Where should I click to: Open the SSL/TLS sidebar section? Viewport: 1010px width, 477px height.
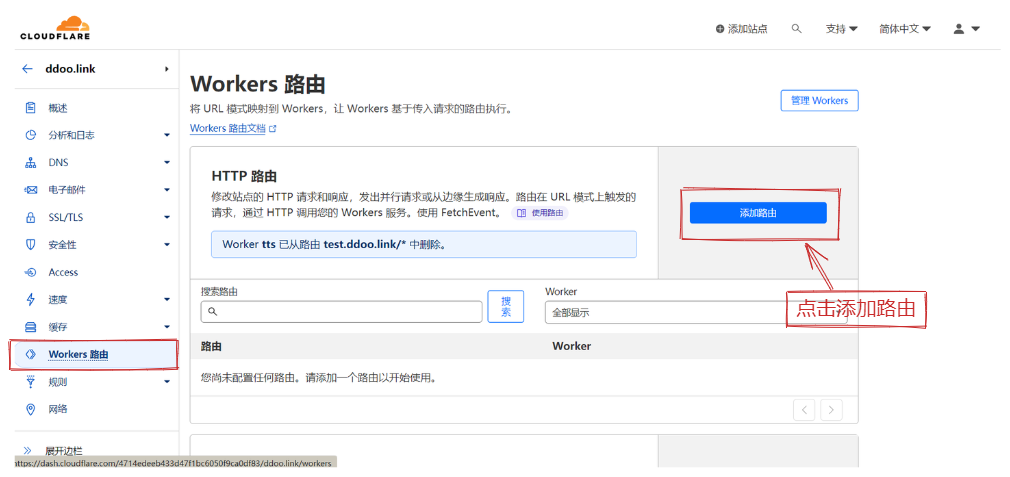click(x=66, y=218)
